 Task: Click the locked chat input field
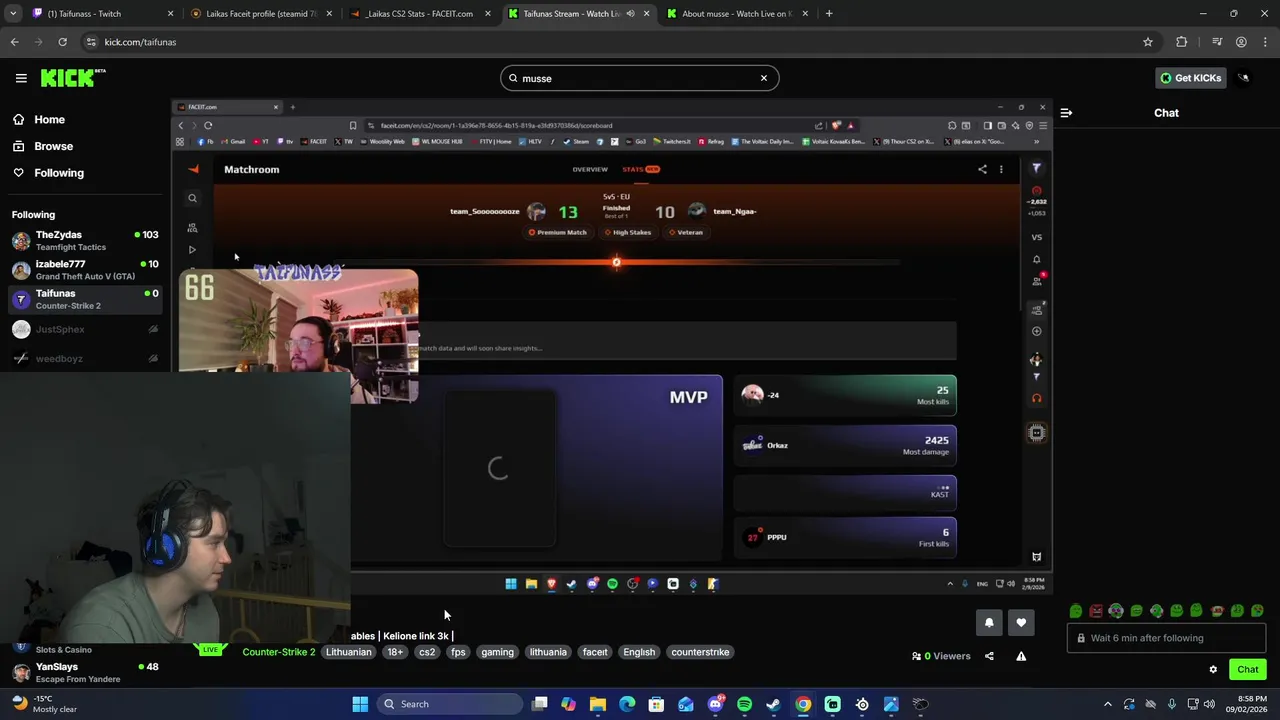[x=1166, y=638]
